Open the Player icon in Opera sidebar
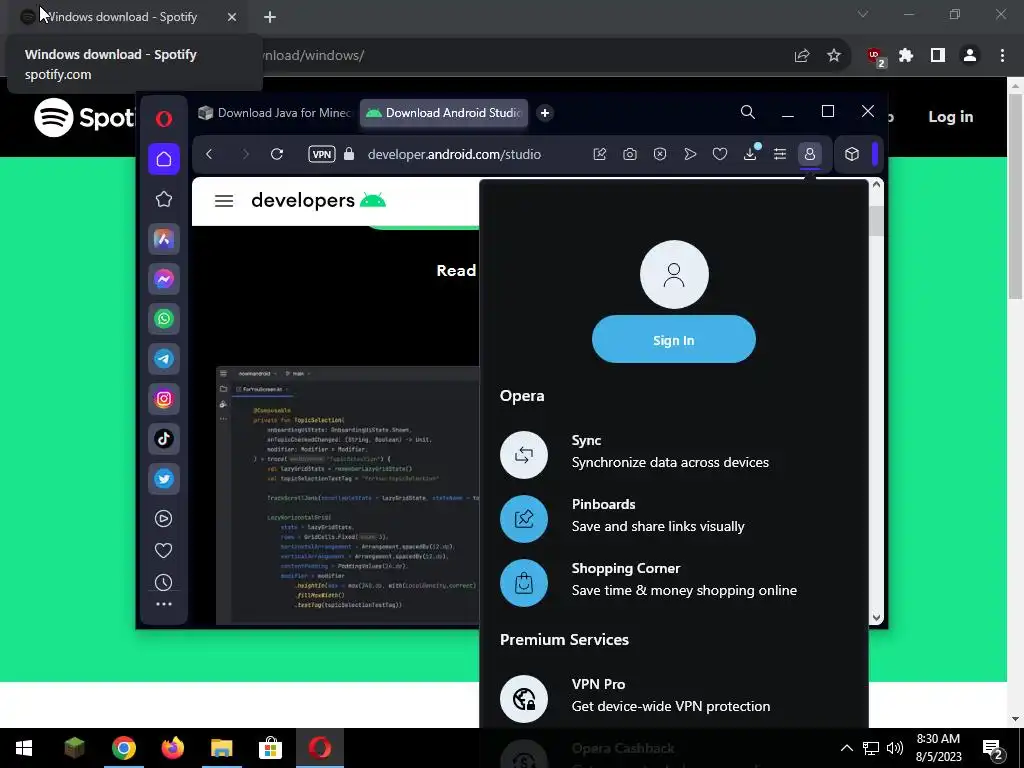1024x768 pixels. pyautogui.click(x=163, y=519)
